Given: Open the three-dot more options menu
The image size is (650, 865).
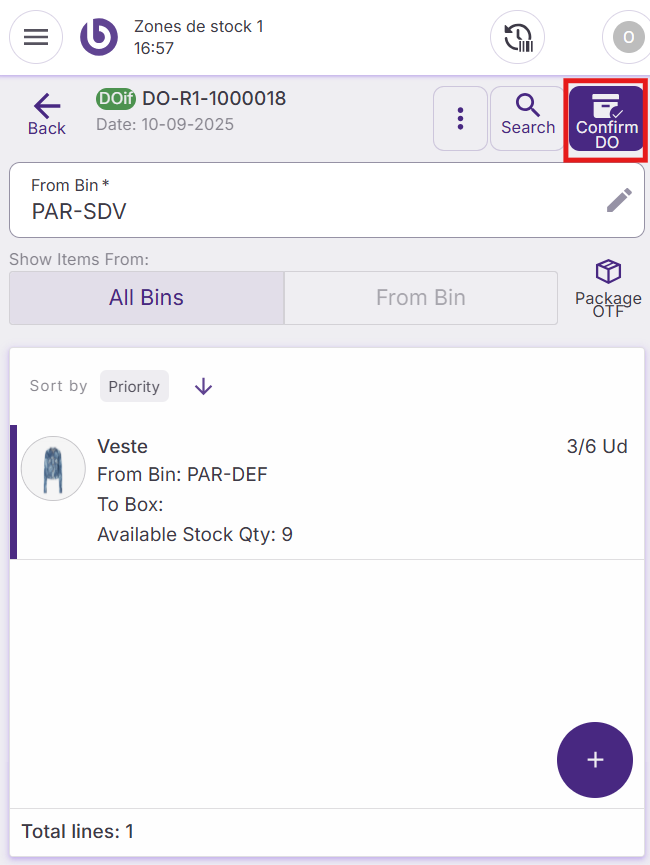Looking at the screenshot, I should click(460, 118).
